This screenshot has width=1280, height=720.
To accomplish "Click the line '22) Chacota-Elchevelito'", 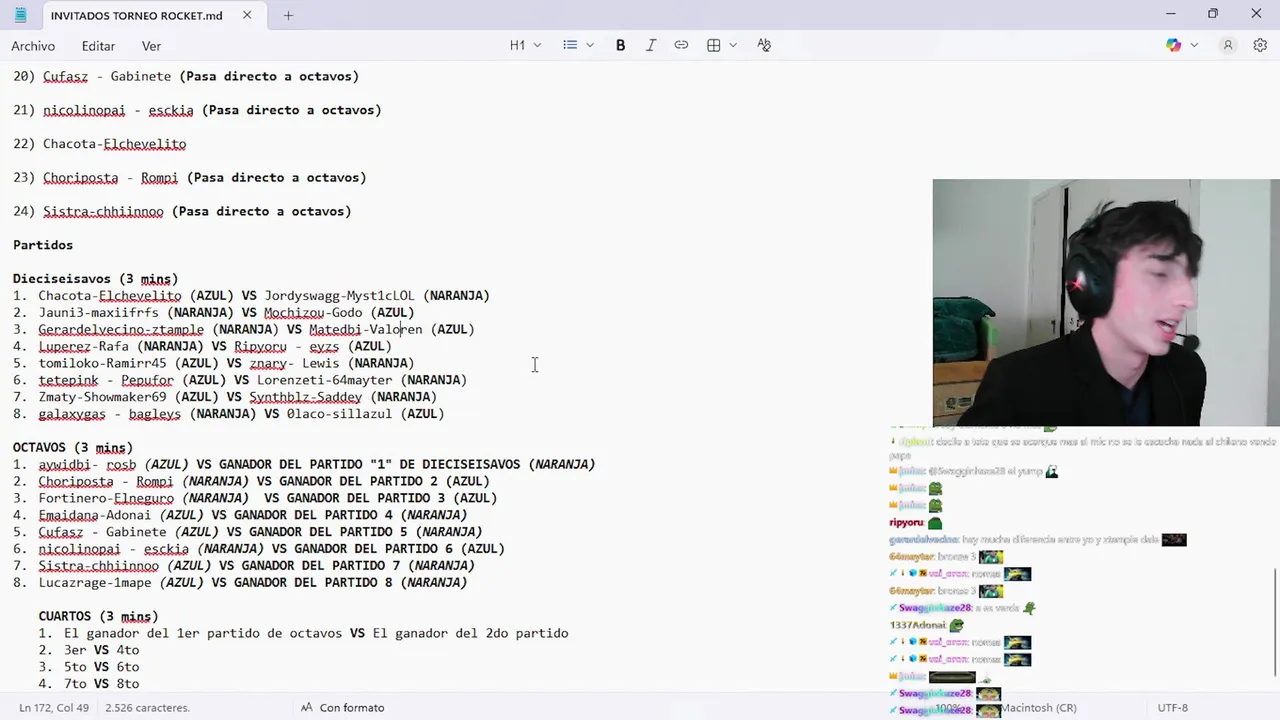I will click(x=100, y=144).
